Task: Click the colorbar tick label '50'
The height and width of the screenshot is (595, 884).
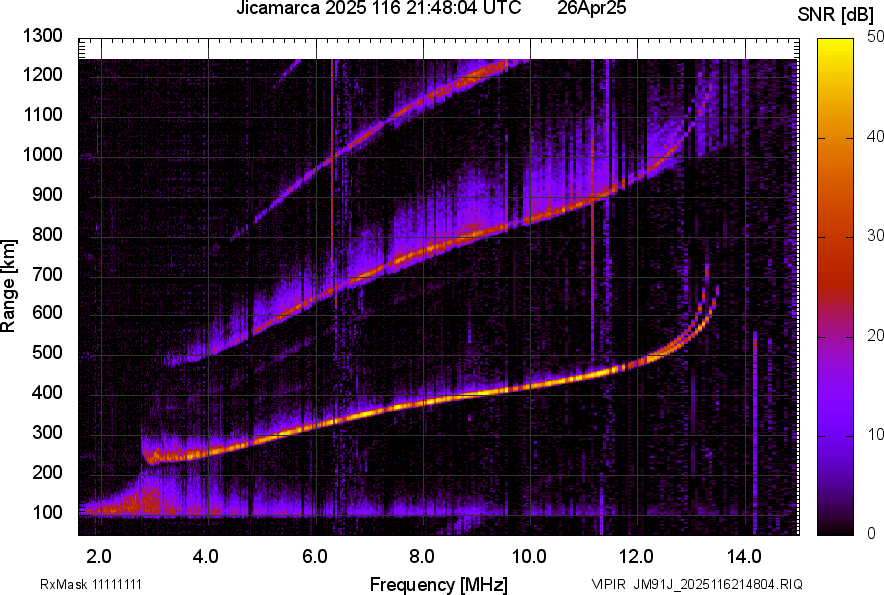Action: click(x=875, y=37)
